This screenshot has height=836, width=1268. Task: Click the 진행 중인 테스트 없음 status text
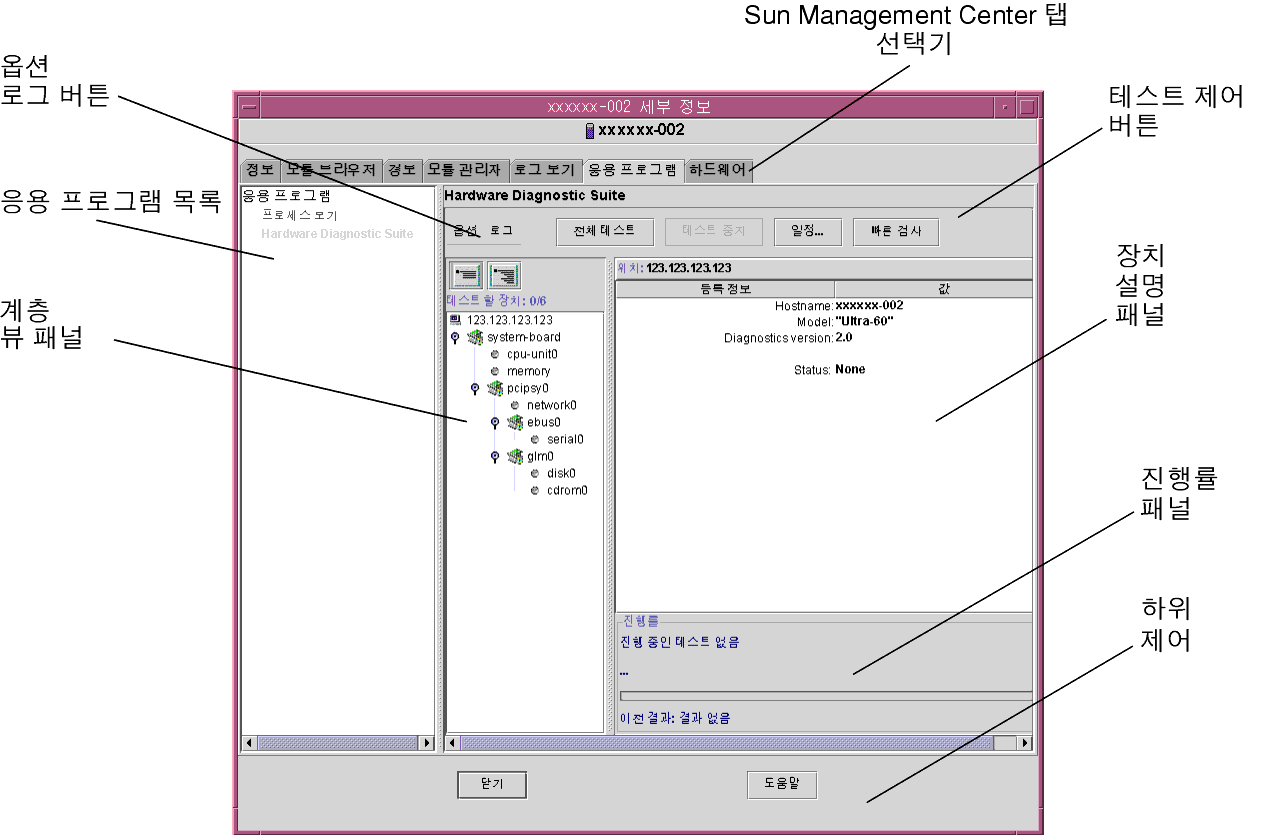pos(680,641)
